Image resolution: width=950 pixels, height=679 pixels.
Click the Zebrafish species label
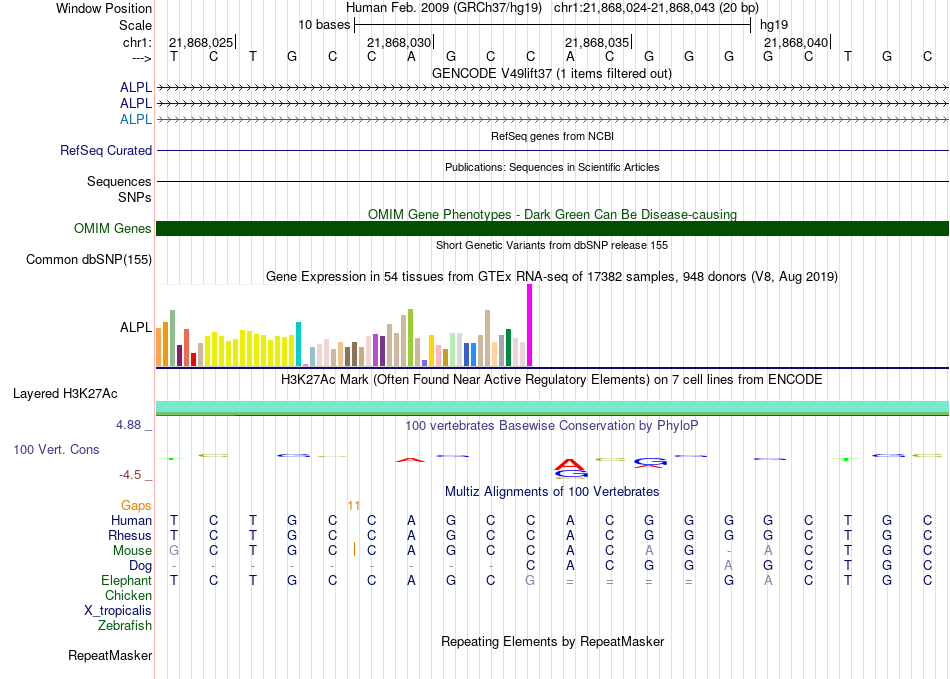coord(125,626)
